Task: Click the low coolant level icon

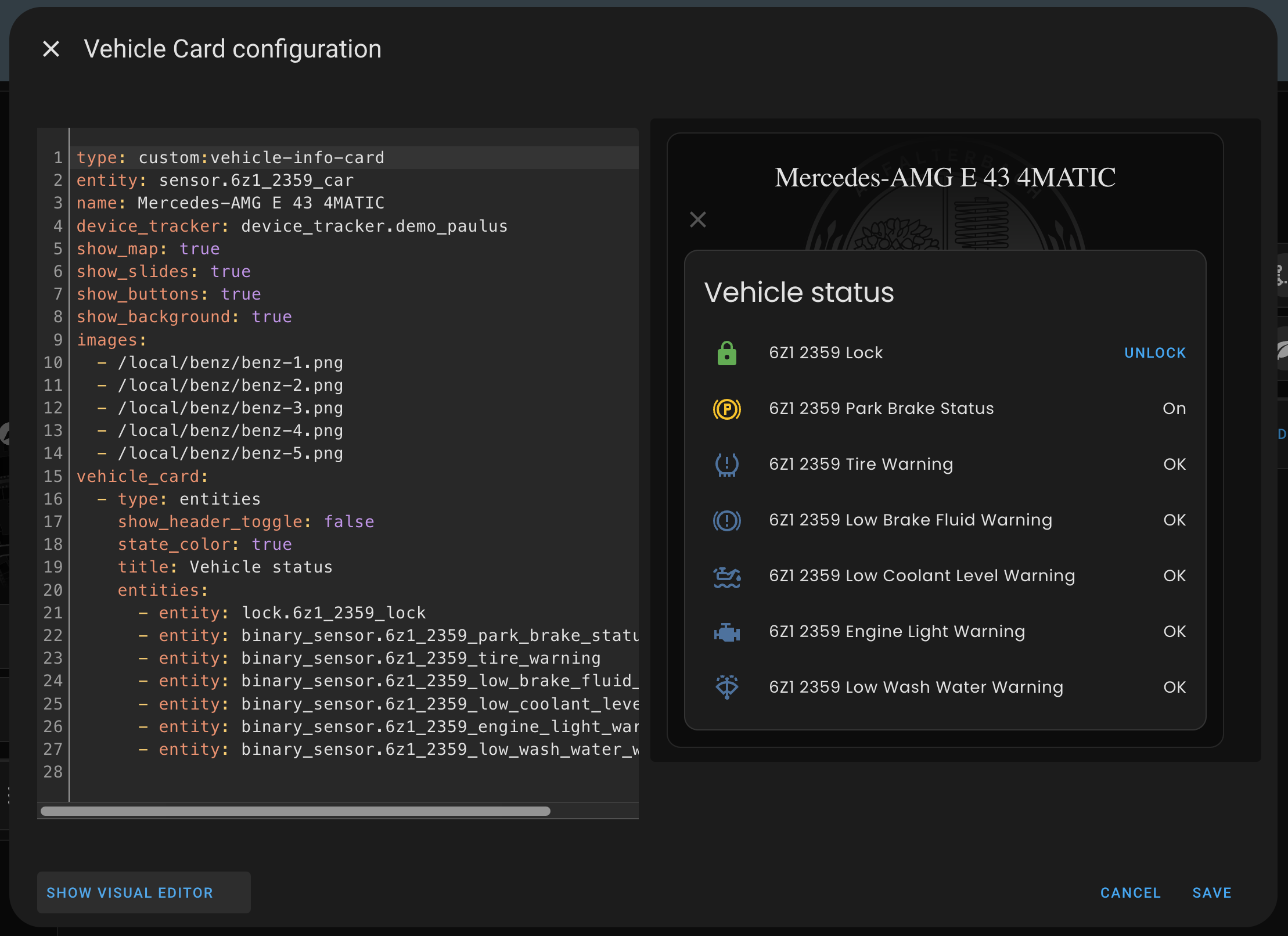Action: pos(726,576)
